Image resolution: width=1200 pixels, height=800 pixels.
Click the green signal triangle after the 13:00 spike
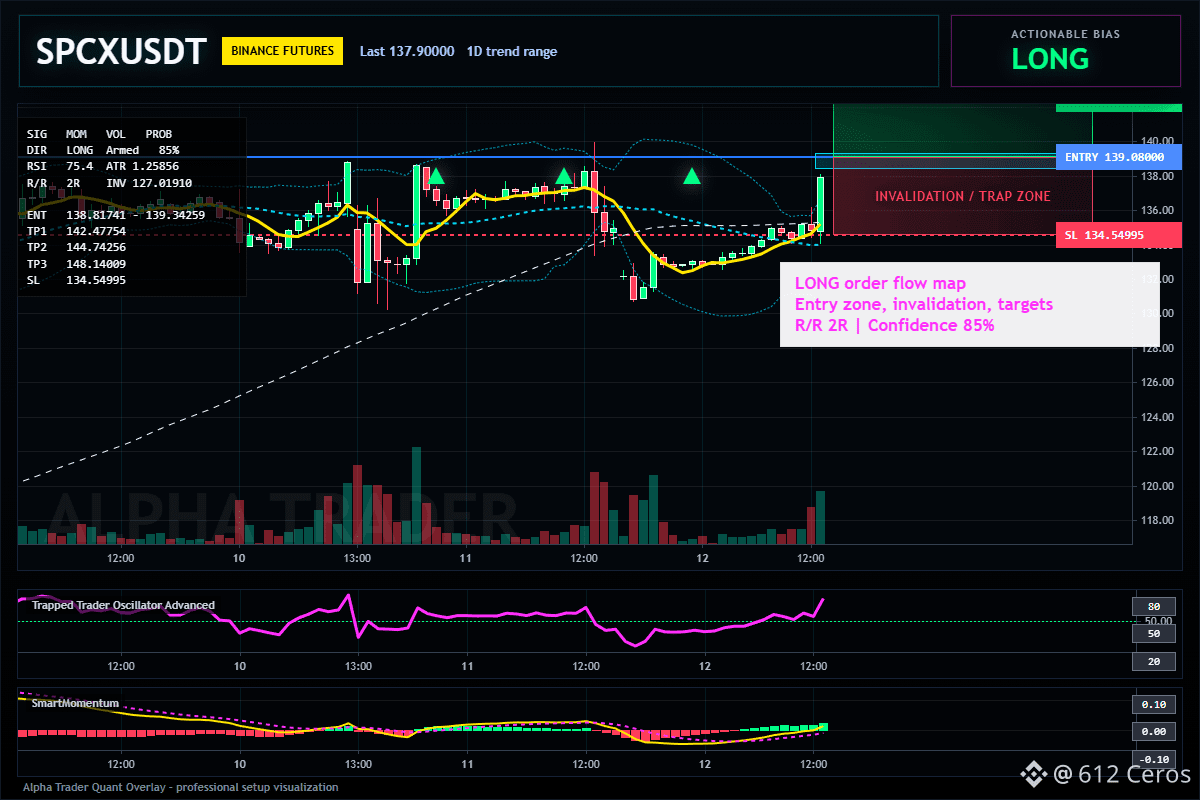436,176
